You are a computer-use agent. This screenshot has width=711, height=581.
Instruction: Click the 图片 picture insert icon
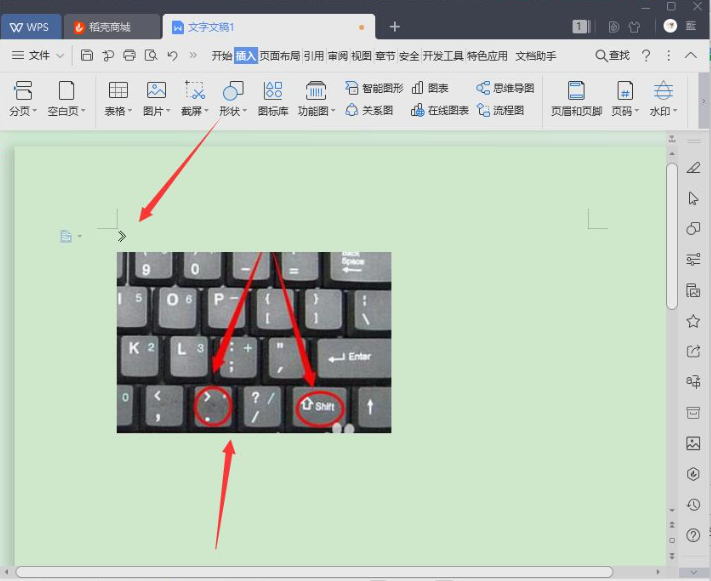[156, 91]
